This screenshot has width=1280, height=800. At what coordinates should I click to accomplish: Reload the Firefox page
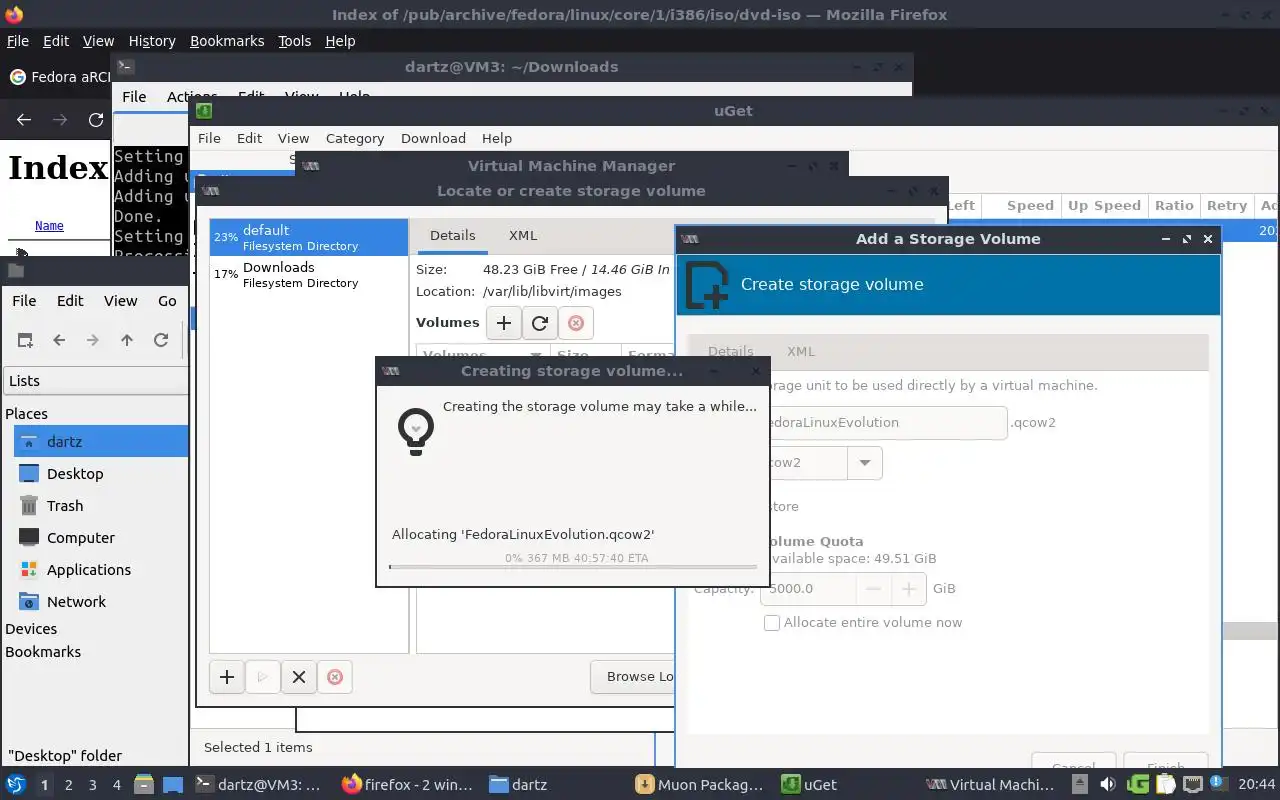[x=96, y=120]
